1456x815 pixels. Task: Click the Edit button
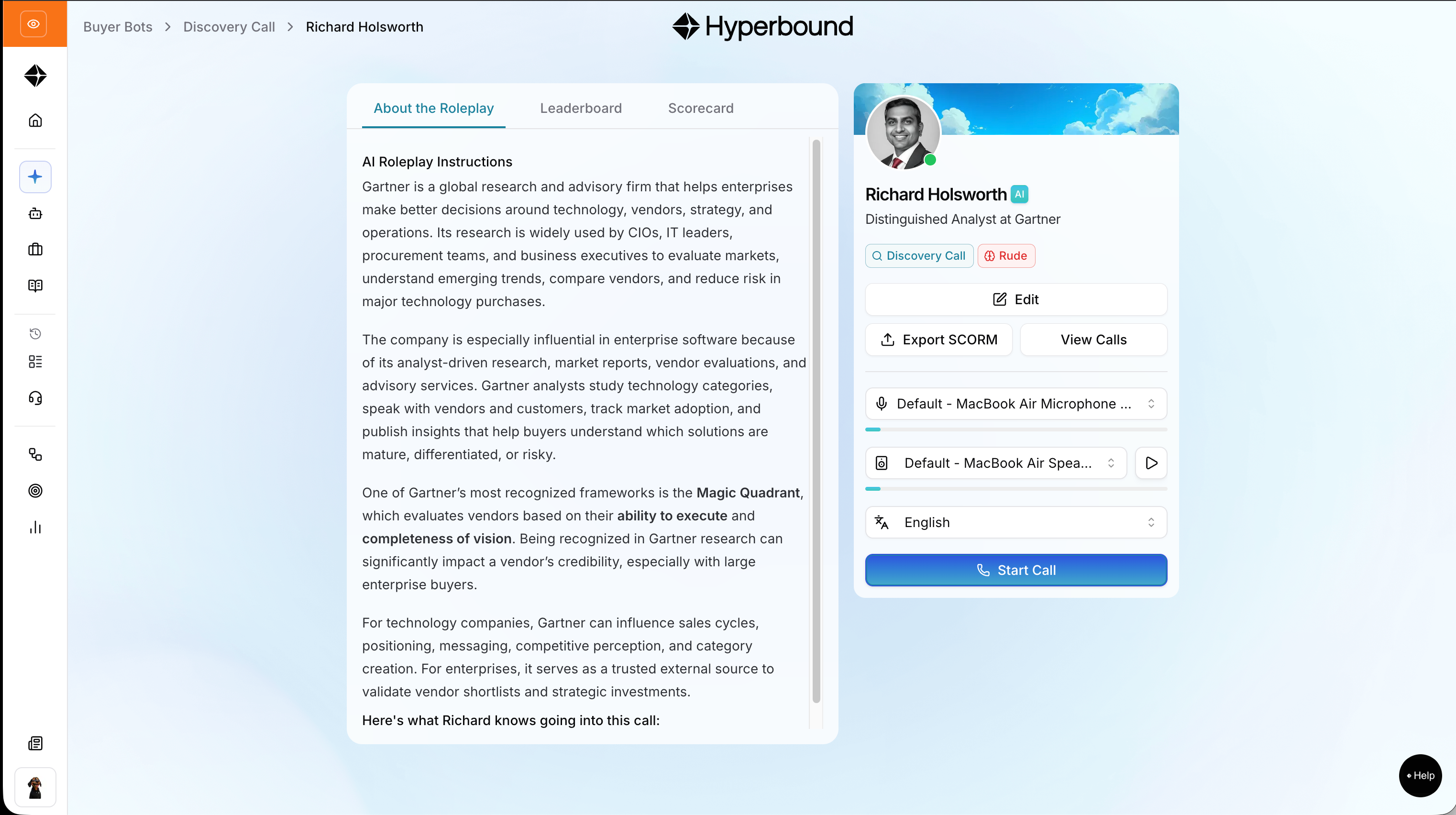pos(1015,299)
